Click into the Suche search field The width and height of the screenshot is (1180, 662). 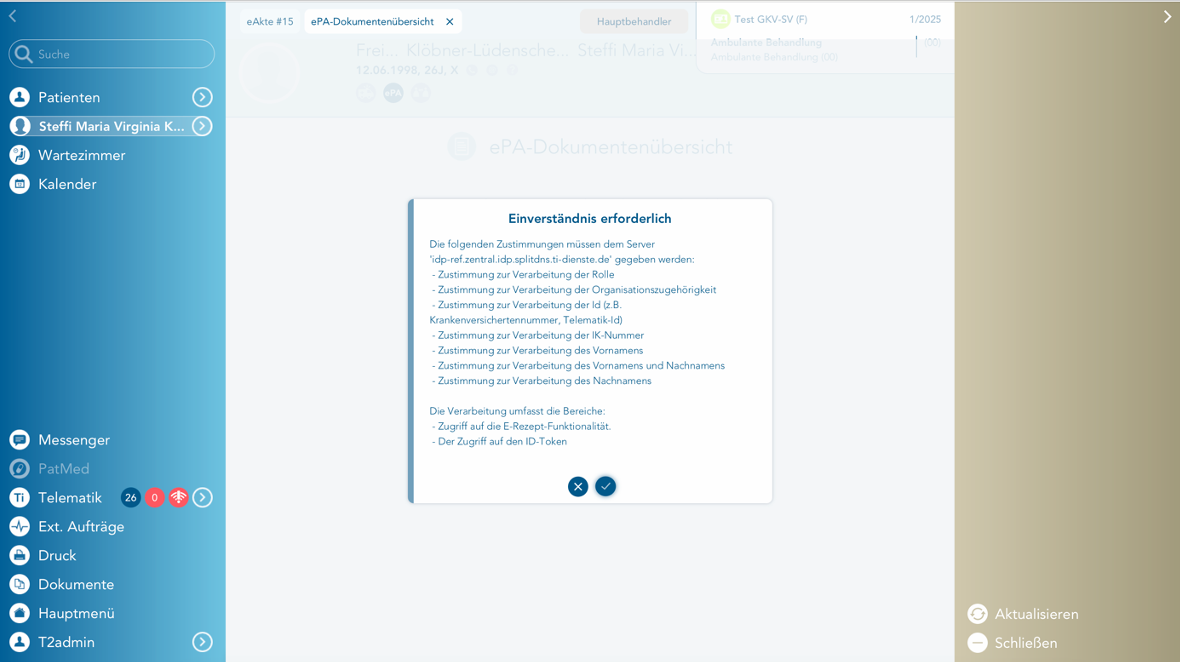click(120, 54)
